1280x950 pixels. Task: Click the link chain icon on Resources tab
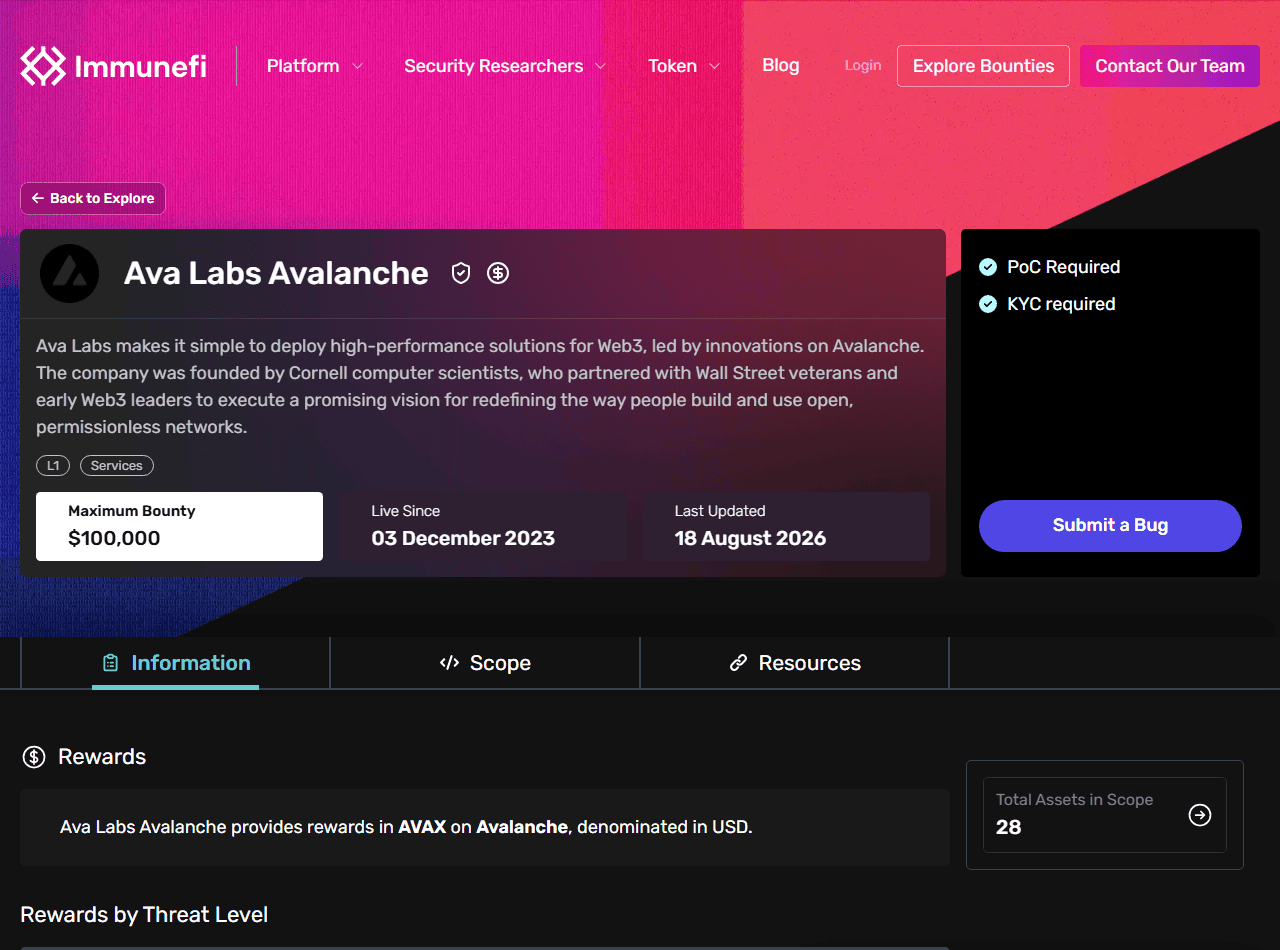tap(739, 663)
